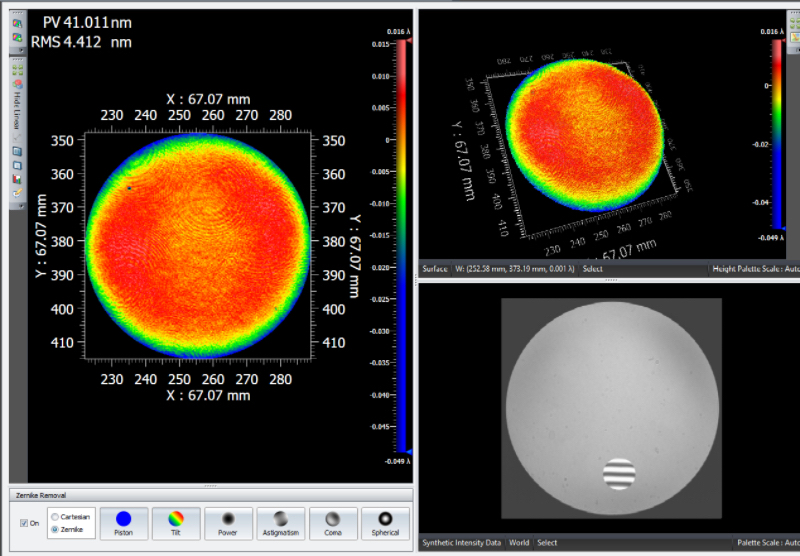Image resolution: width=800 pixels, height=556 pixels.
Task: Click the Piston Zernike removal button
Action: pos(124,523)
